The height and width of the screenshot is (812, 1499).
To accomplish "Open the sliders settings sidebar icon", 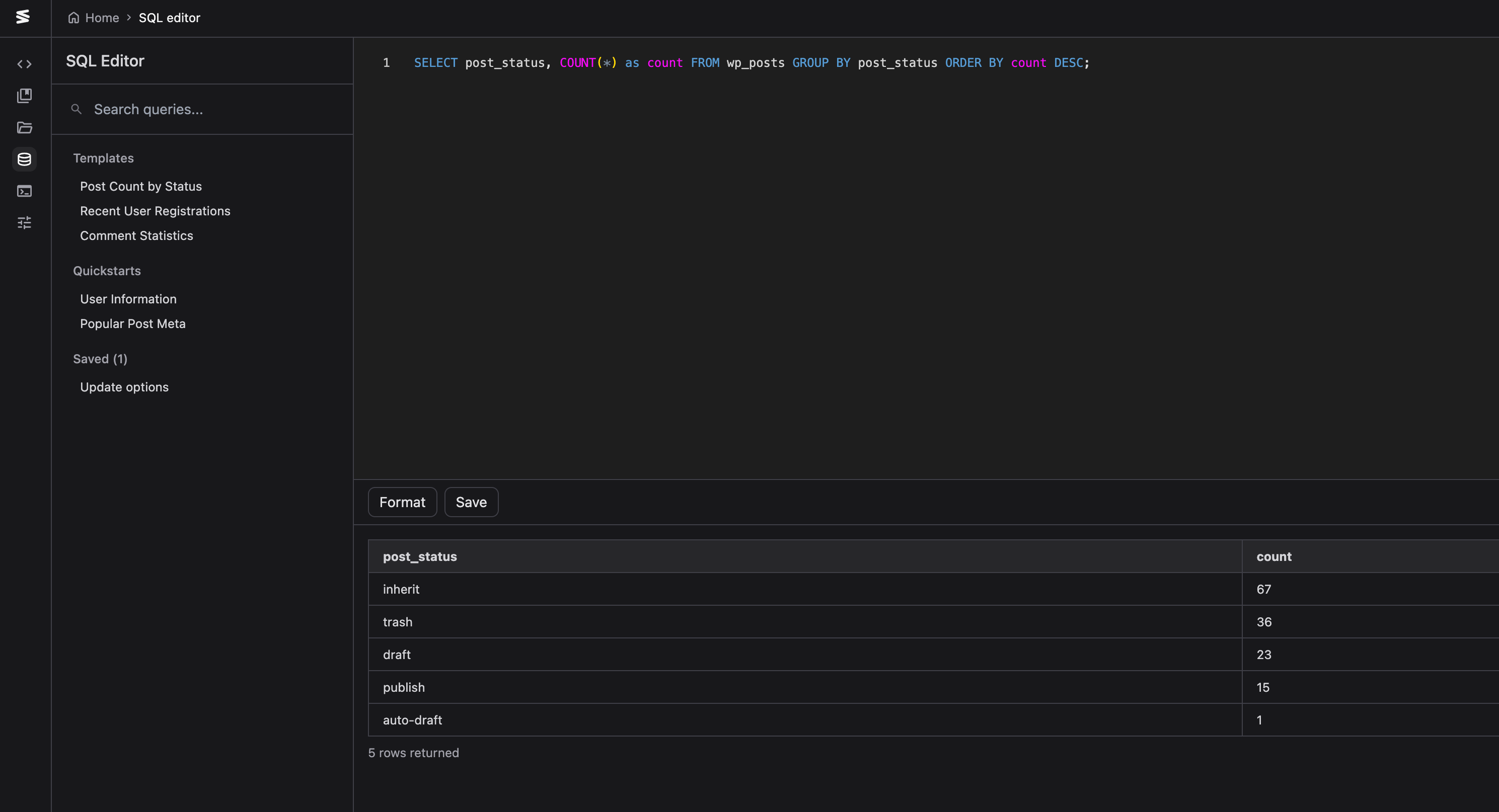I will pos(25,223).
